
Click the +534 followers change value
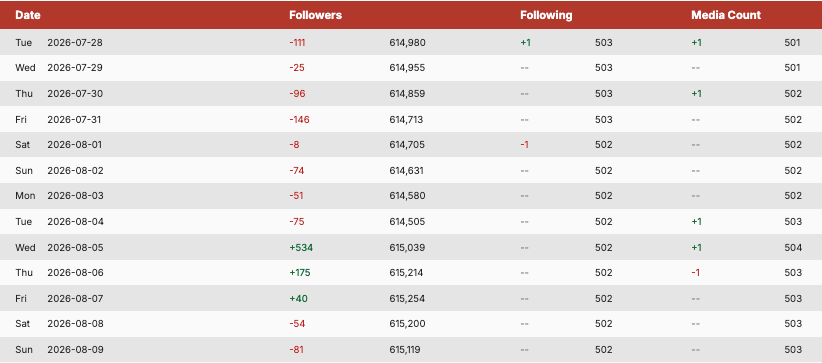(301, 247)
